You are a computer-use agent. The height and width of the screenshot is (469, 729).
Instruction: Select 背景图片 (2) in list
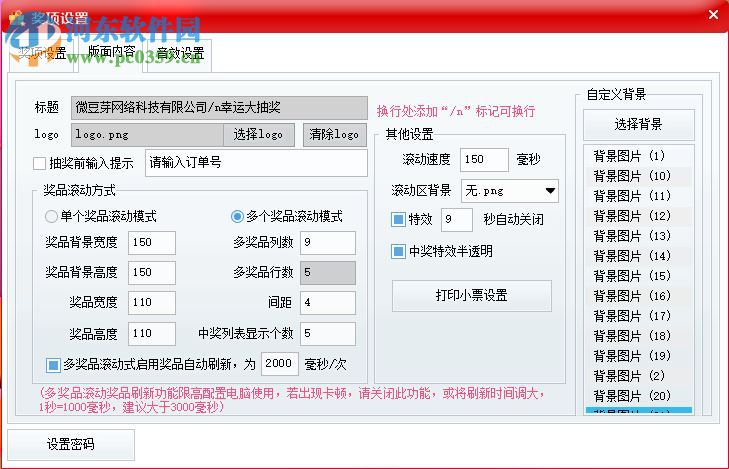pos(639,376)
